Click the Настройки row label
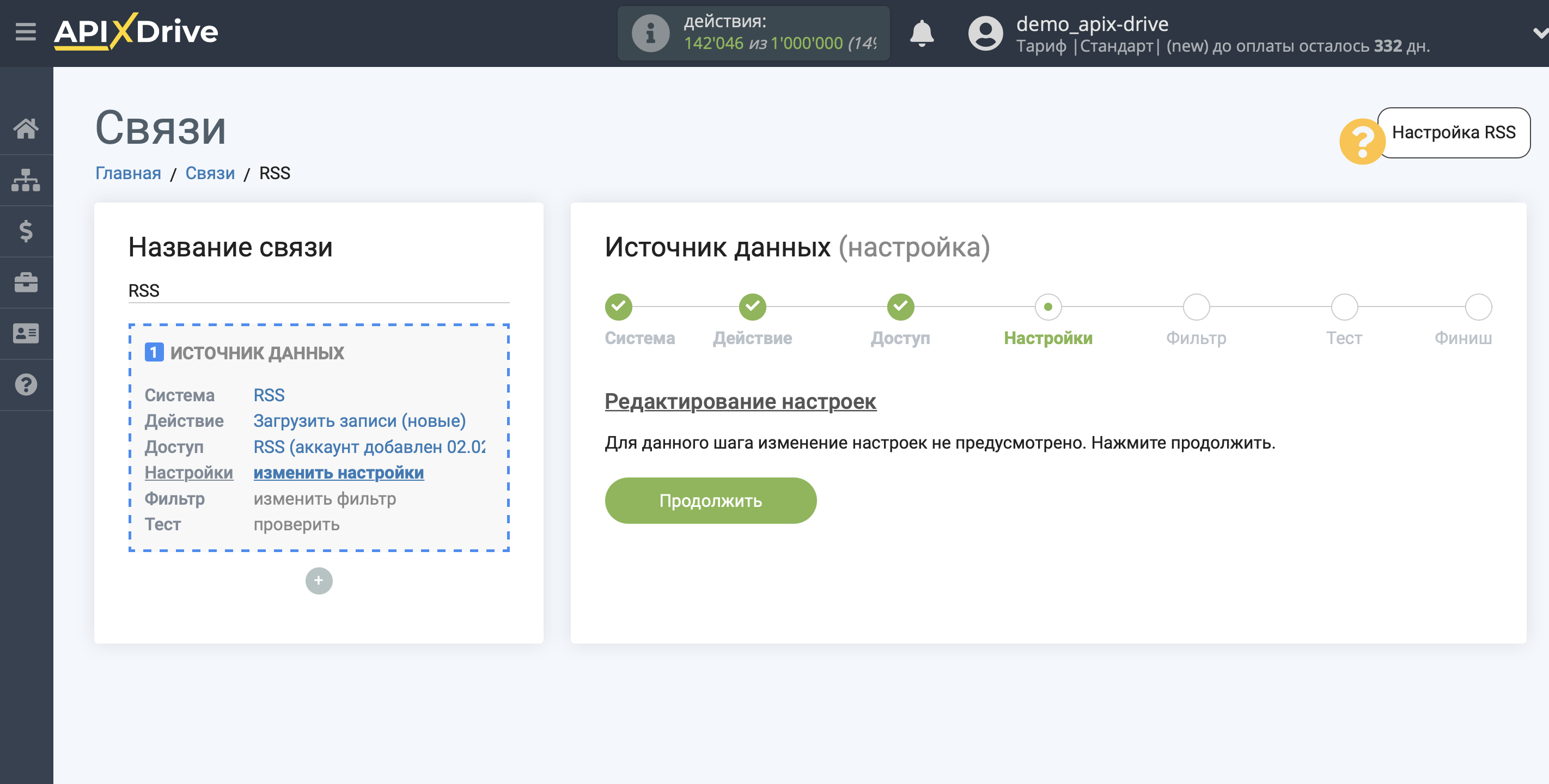Screen dimensions: 1549x784 pos(189,473)
